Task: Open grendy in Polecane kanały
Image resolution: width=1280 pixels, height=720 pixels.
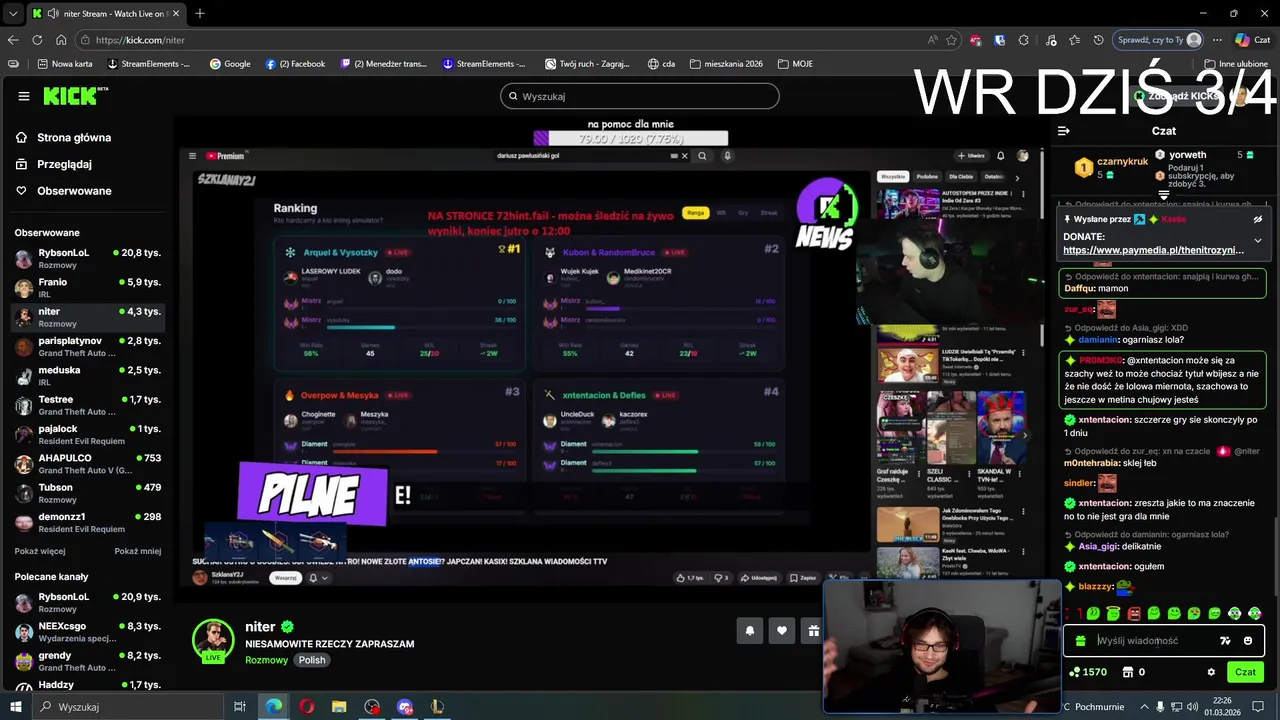Action: pyautogui.click(x=87, y=661)
